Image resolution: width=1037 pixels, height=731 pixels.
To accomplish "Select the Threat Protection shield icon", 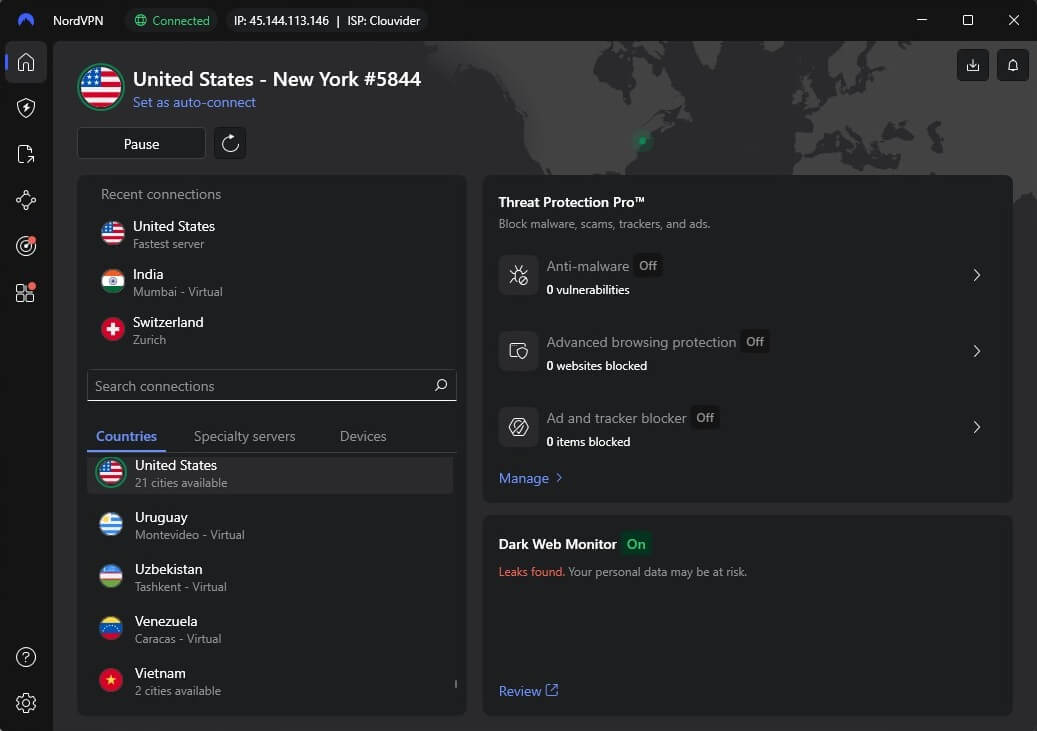I will click(25, 108).
